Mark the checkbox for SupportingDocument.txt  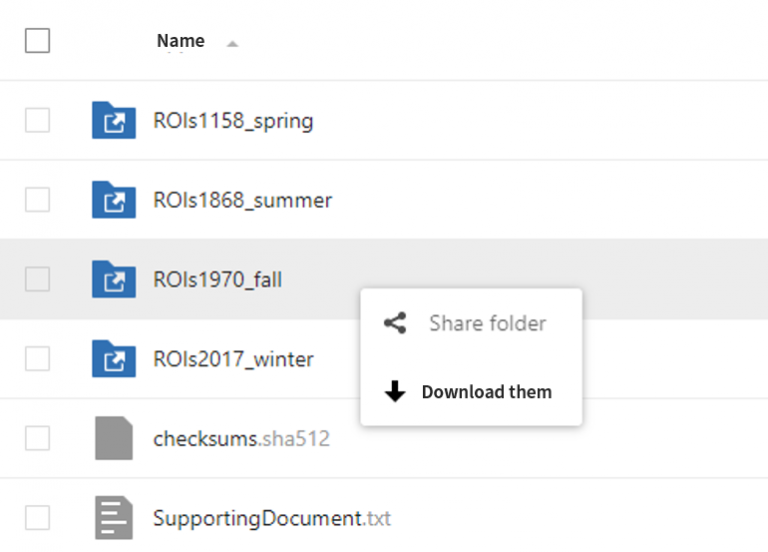point(37,517)
